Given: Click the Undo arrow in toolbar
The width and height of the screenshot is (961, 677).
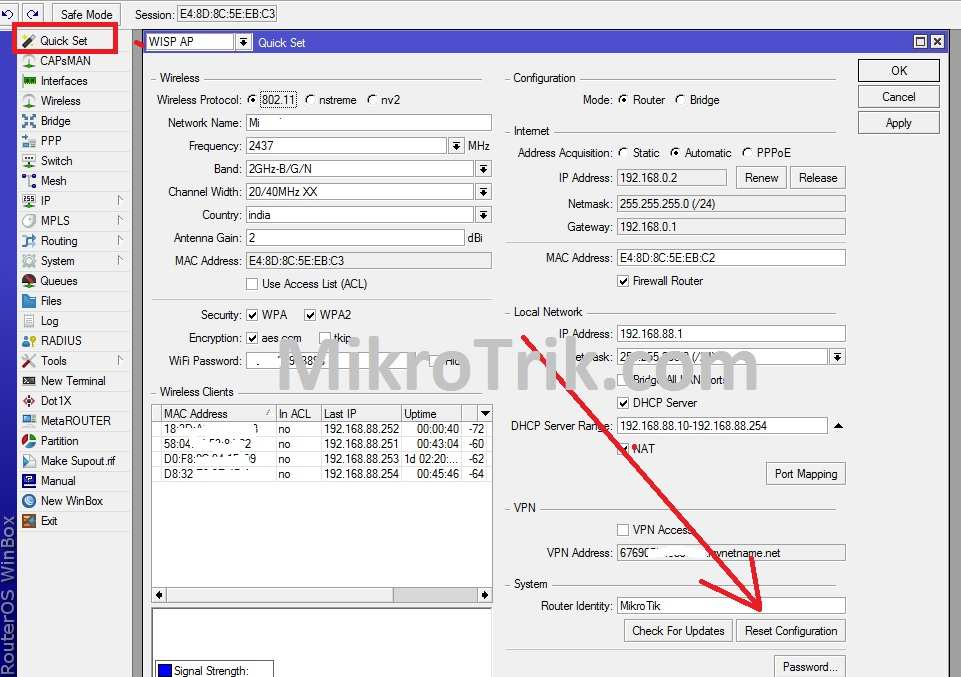Looking at the screenshot, I should pos(8,13).
